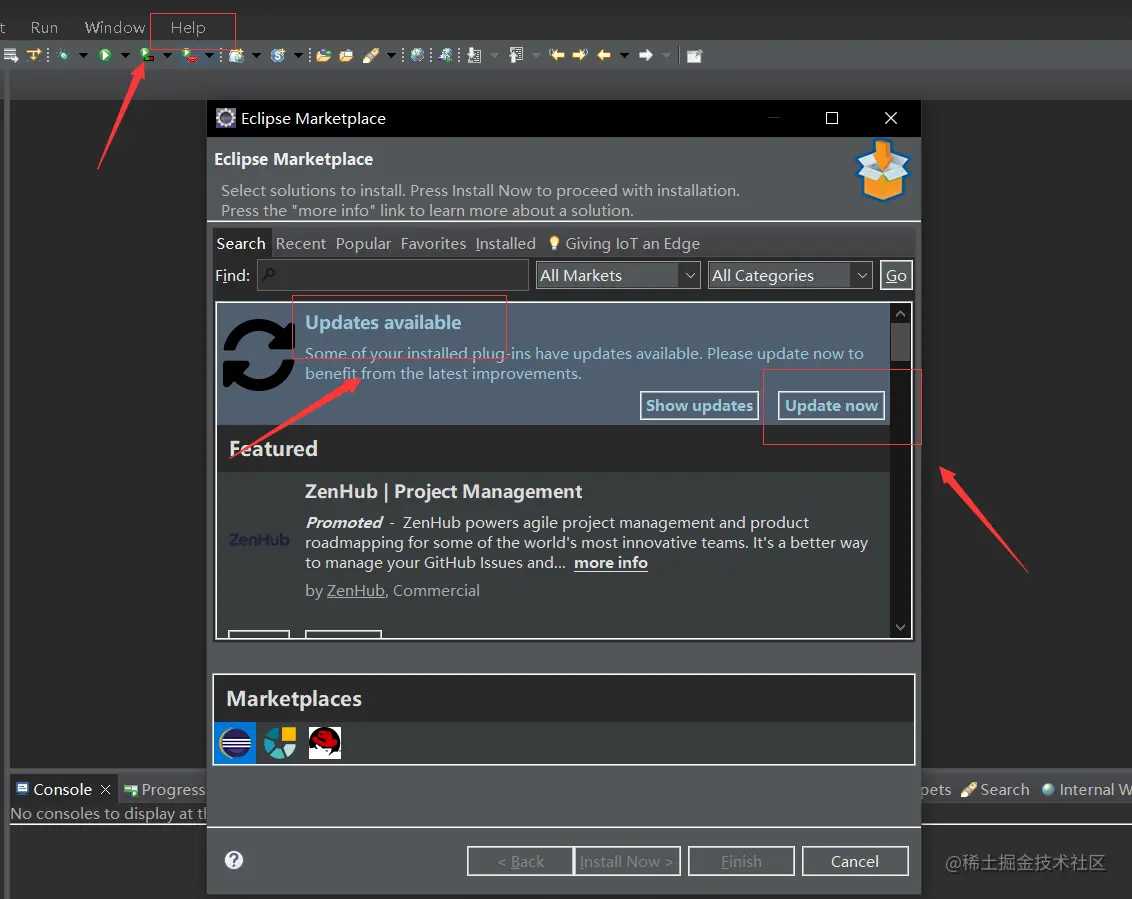The image size is (1132, 899).
Task: Open the Coverage dropdown arrow
Action: (x=167, y=55)
